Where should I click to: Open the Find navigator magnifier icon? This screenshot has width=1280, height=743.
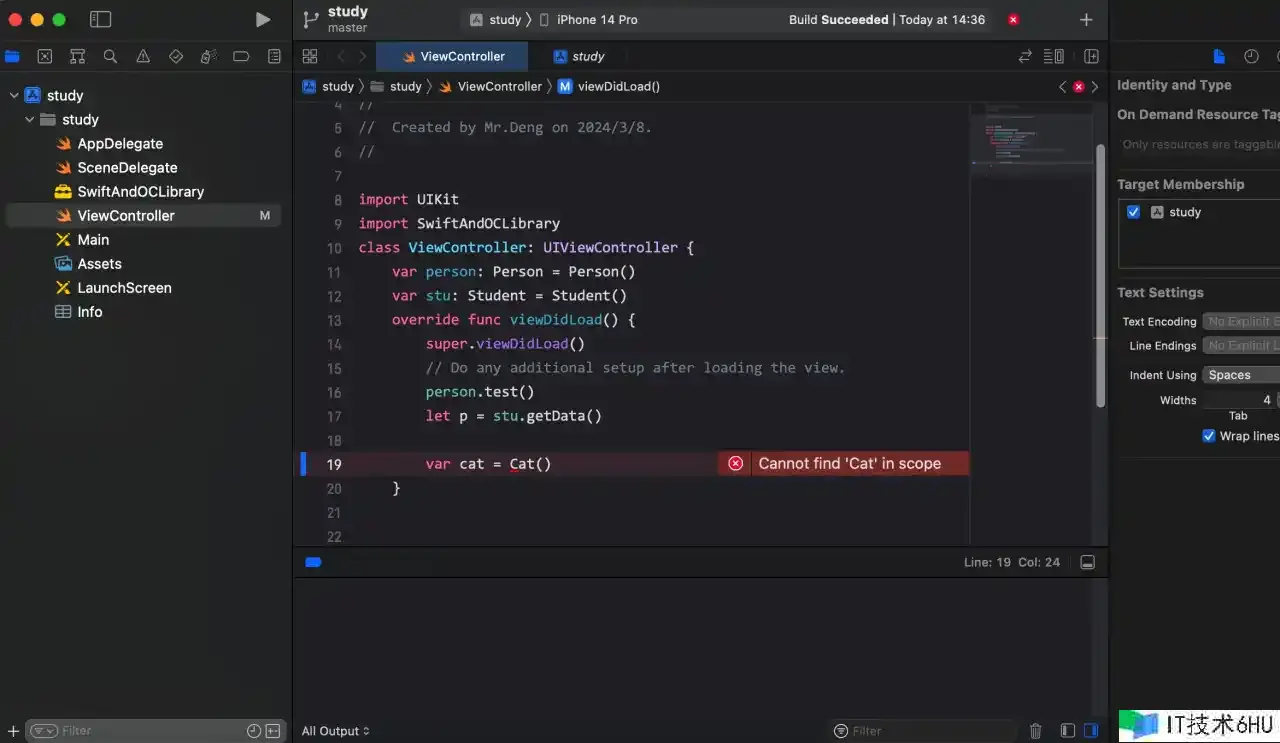110,57
